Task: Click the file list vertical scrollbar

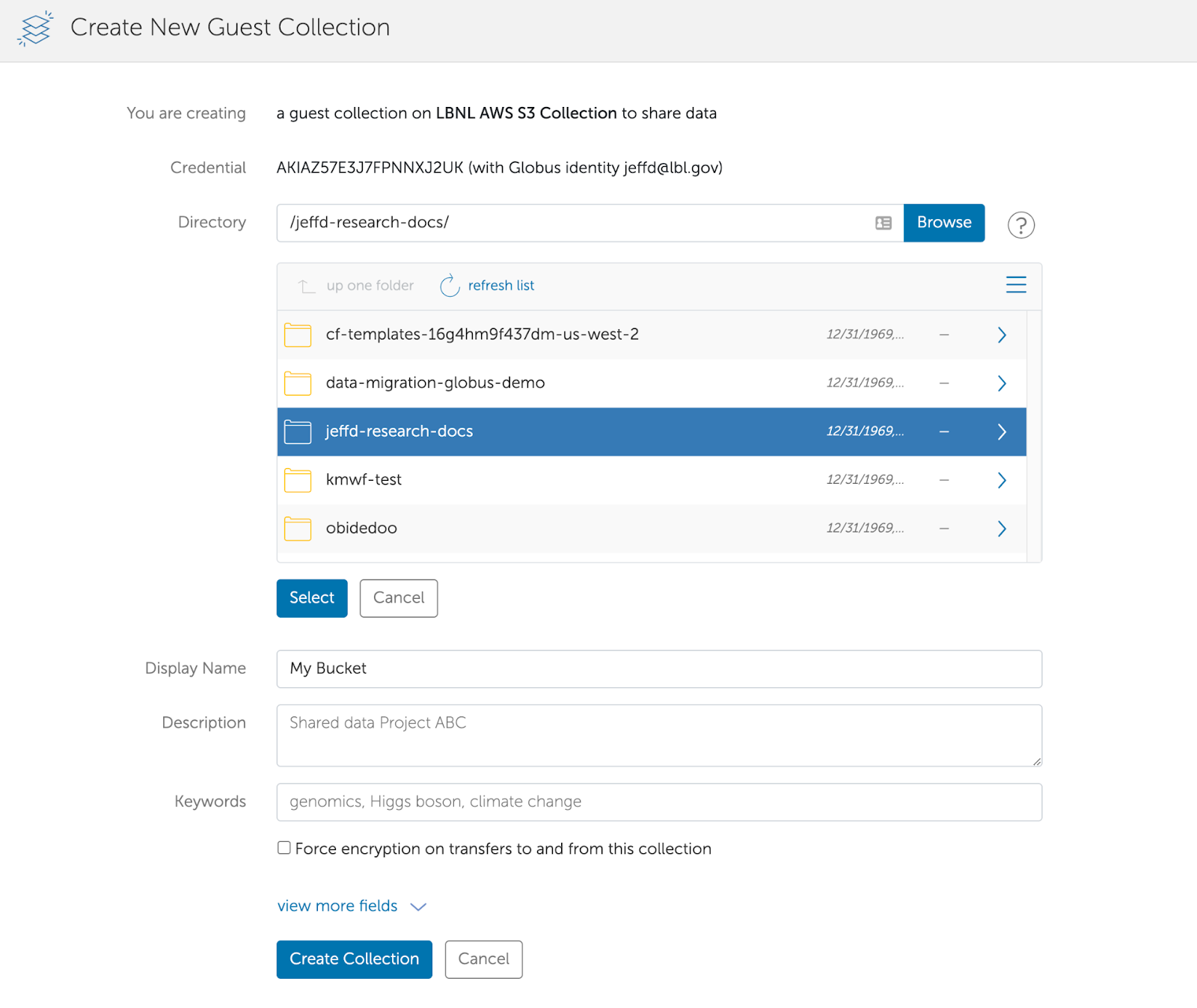Action: [1034, 434]
